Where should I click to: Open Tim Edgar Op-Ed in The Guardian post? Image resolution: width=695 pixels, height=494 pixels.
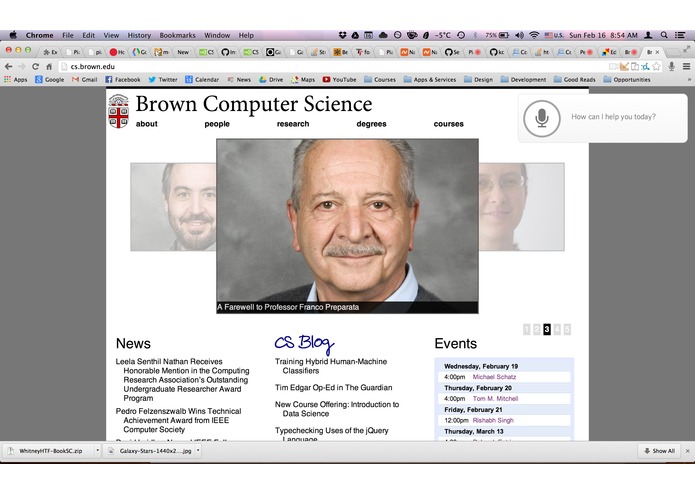coord(333,388)
